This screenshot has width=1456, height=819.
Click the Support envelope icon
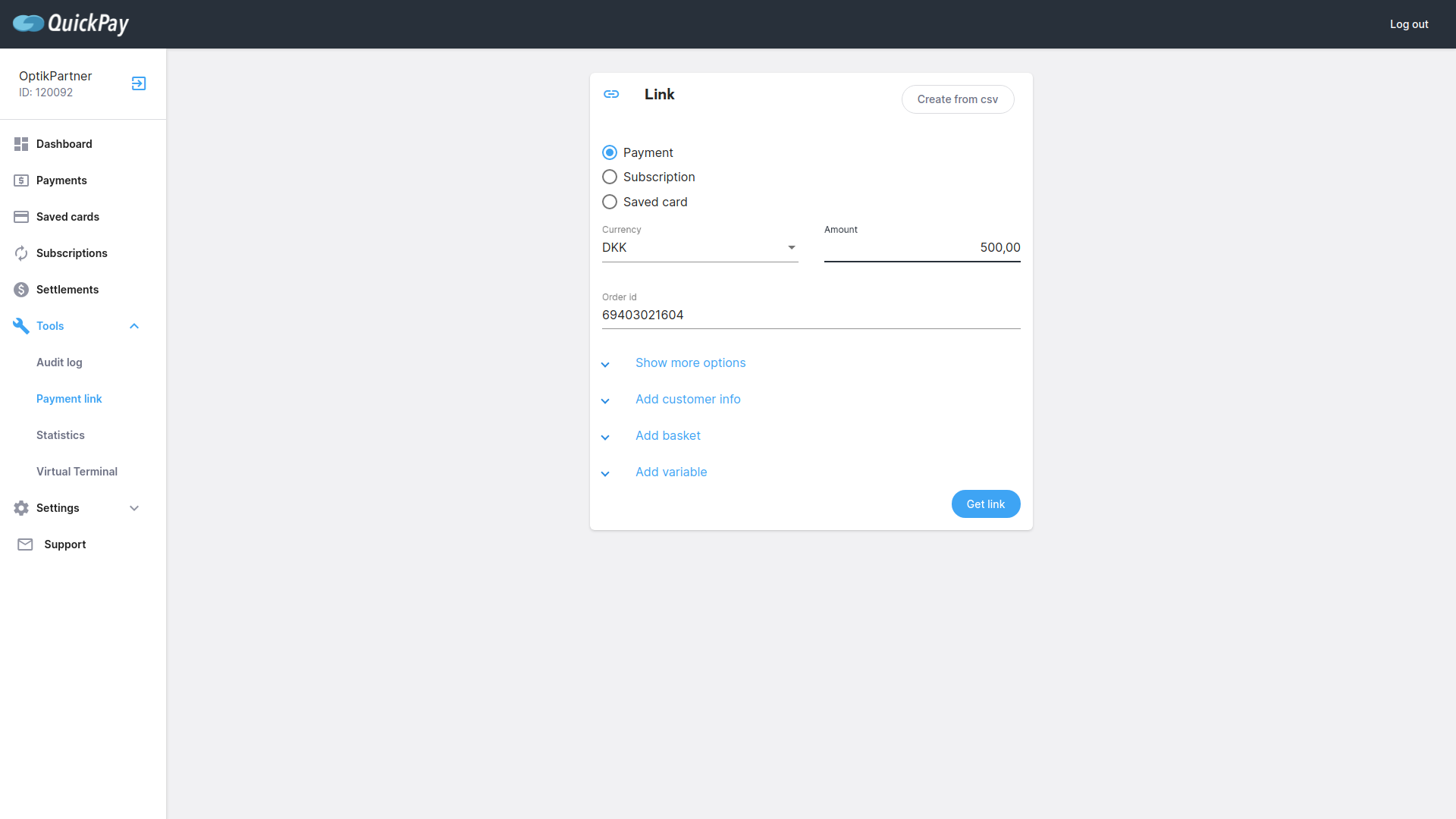[x=25, y=544]
